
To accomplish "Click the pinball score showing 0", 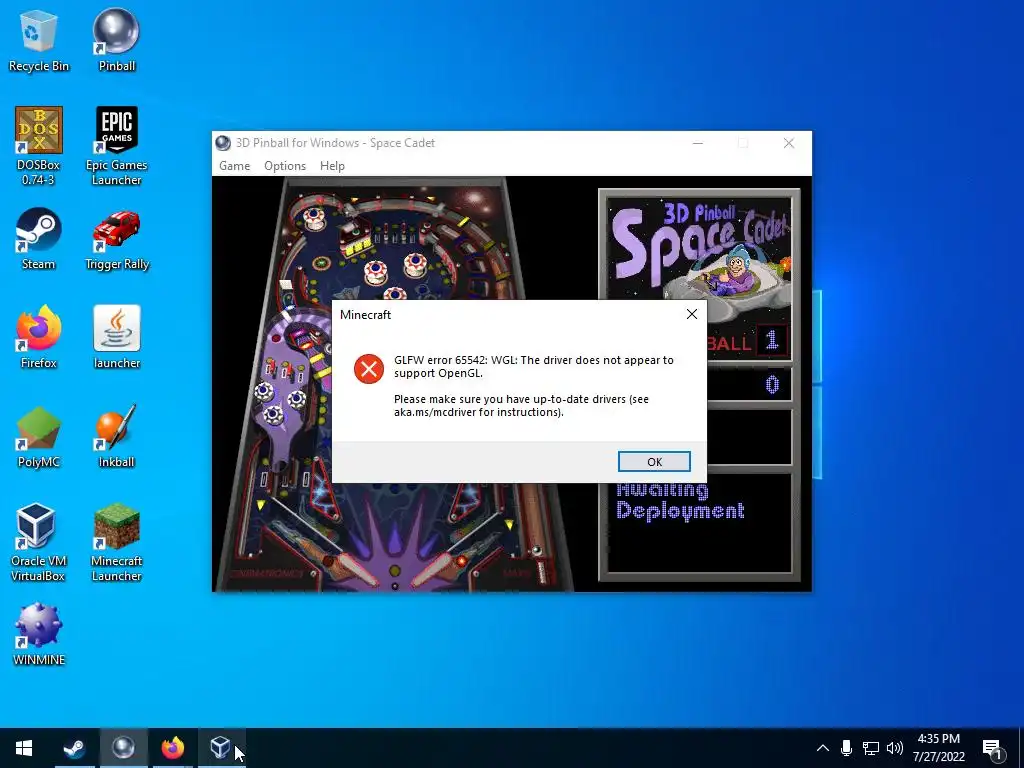I will point(772,385).
